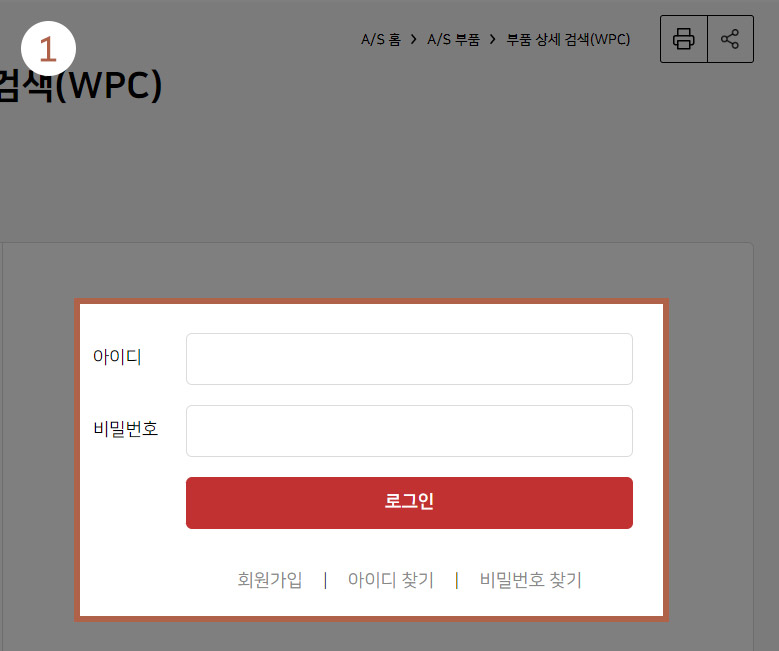Viewport: 779px width, 651px height.
Task: Click the numbered step 1 badge
Action: 48,49
